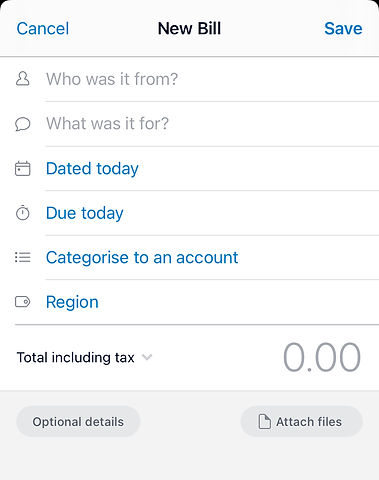Image resolution: width=379 pixels, height=480 pixels.
Task: Expand the Total including tax chevron
Action: click(x=147, y=357)
